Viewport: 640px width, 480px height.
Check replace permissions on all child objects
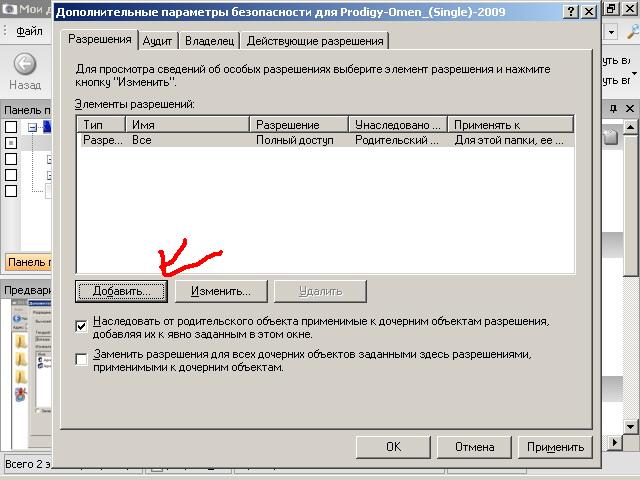coord(82,360)
